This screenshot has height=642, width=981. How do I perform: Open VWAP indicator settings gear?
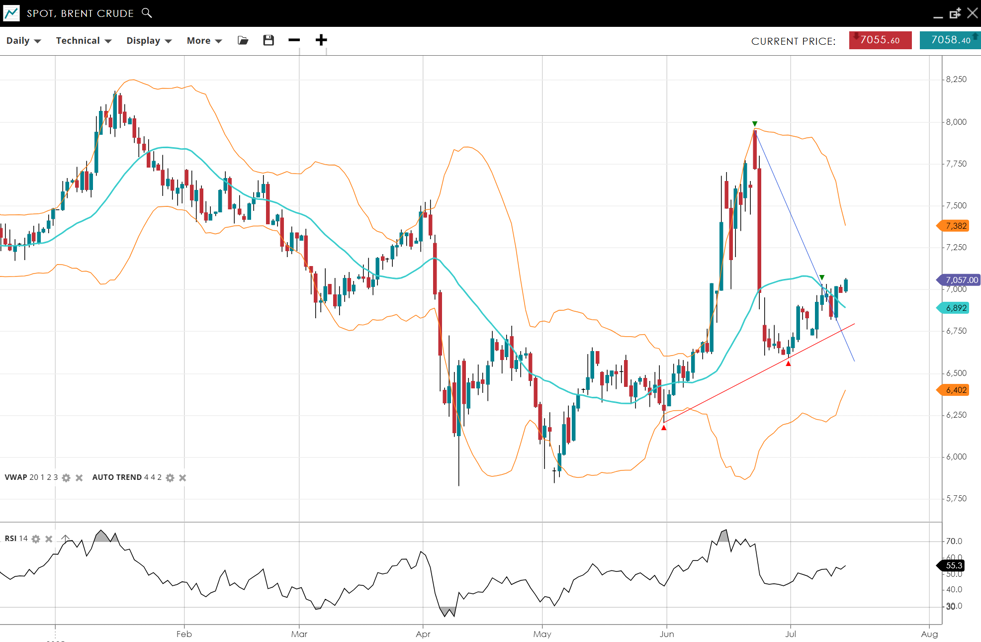[x=67, y=478]
